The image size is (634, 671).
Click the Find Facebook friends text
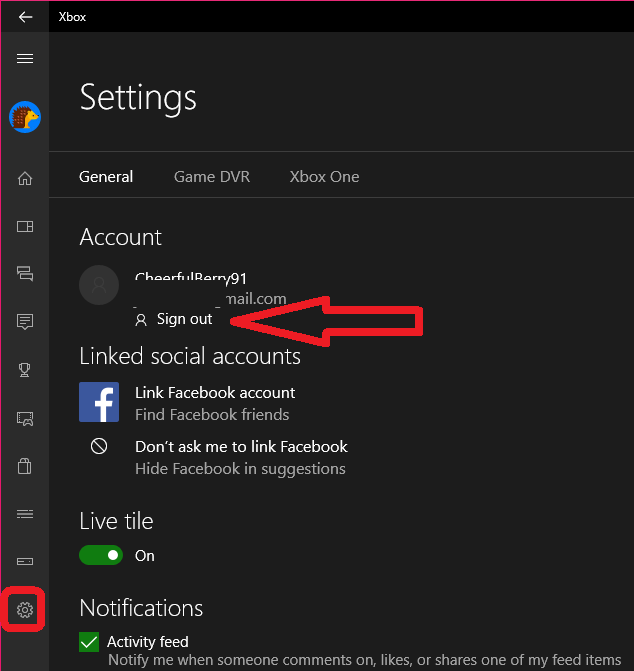[212, 415]
